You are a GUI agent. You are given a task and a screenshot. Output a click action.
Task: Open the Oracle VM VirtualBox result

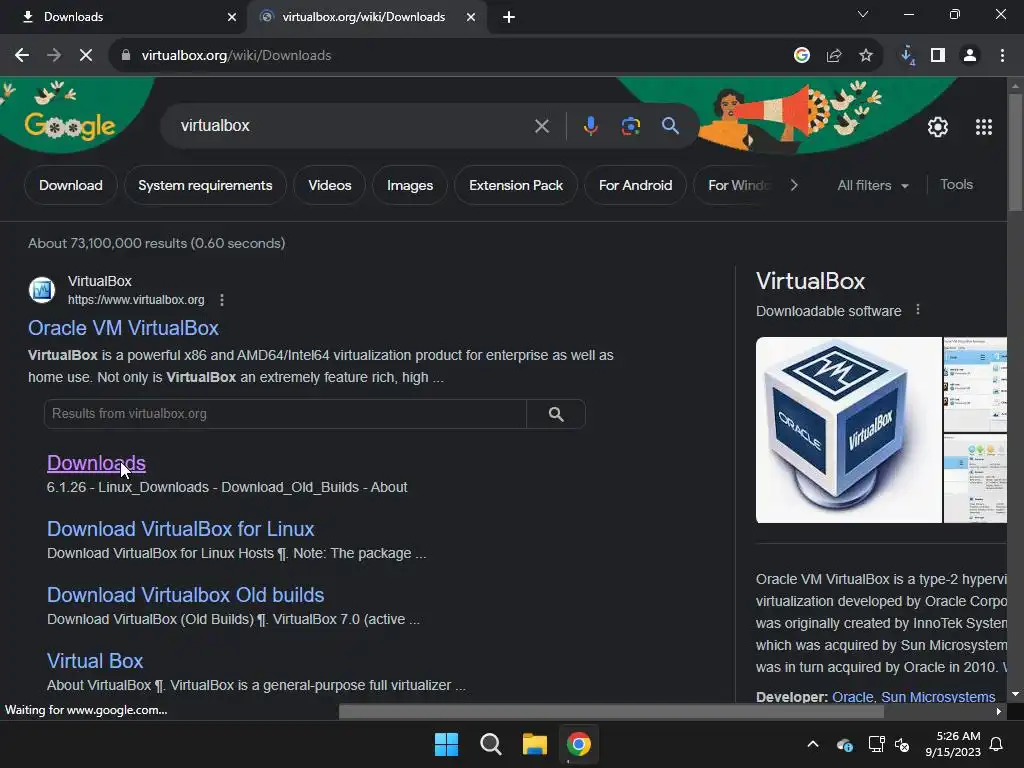[x=123, y=328]
